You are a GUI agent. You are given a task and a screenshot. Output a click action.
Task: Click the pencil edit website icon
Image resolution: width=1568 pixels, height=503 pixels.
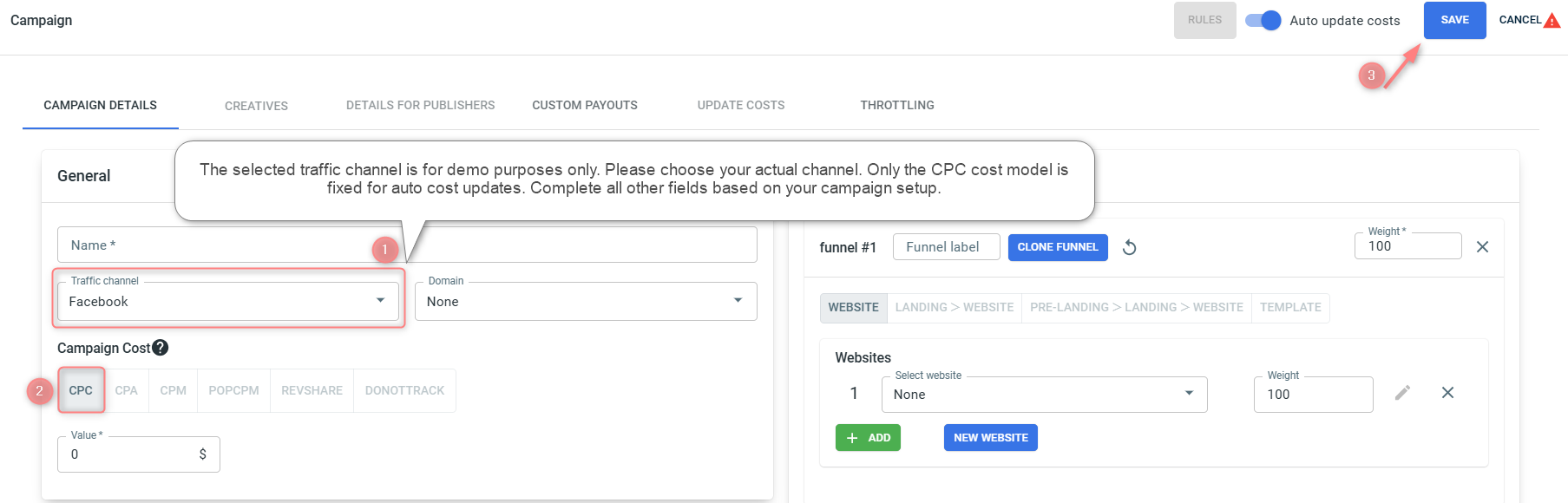[x=1402, y=393]
